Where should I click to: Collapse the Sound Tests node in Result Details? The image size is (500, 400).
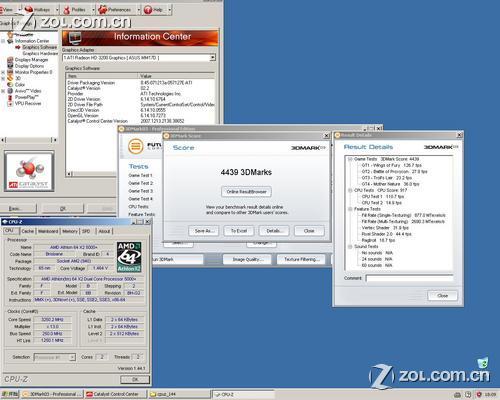[350, 247]
